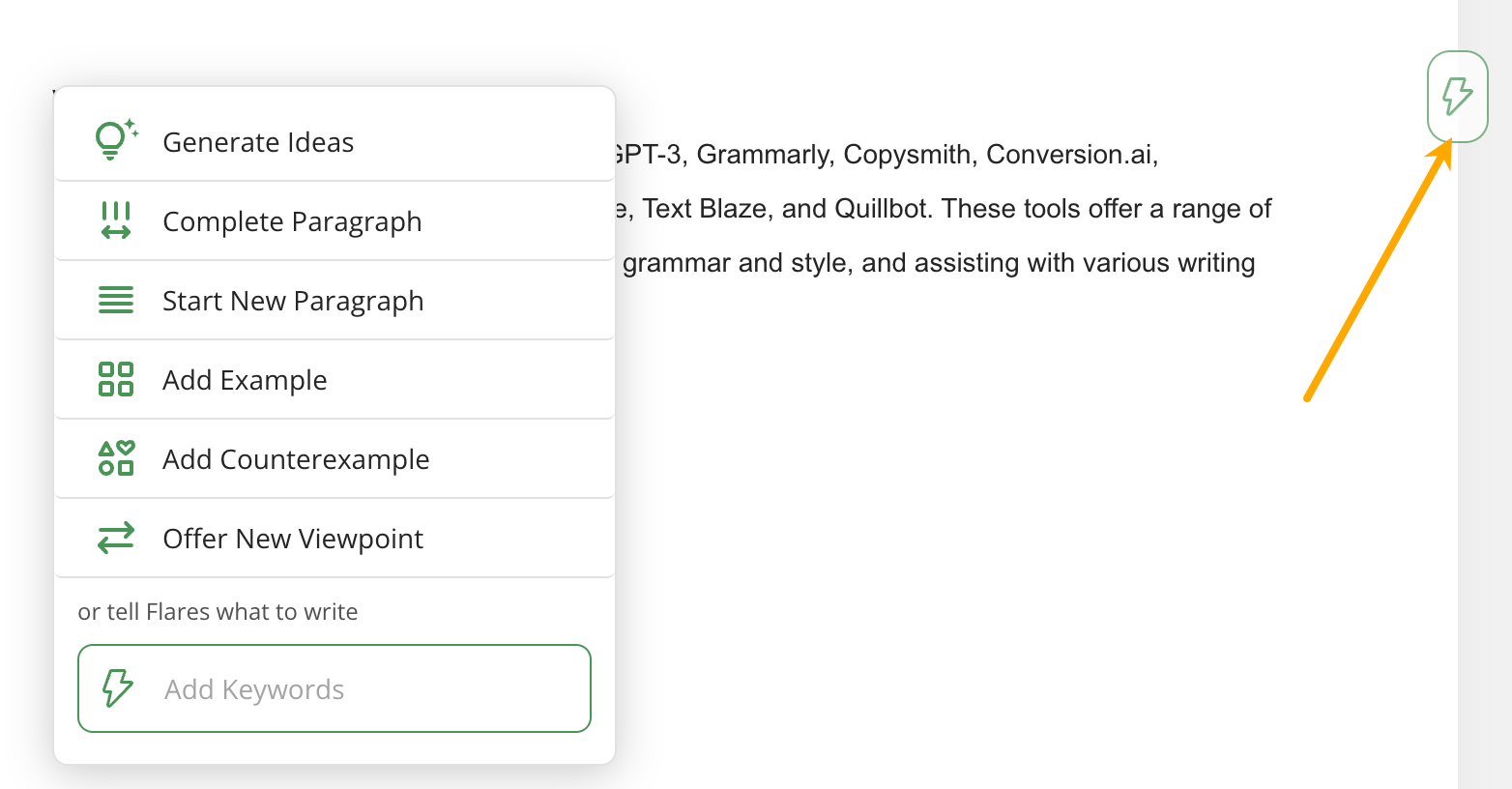Screen dimensions: 1512x789
Task: Click the Offer New Viewpoint swap-arrows icon
Action: [x=116, y=538]
